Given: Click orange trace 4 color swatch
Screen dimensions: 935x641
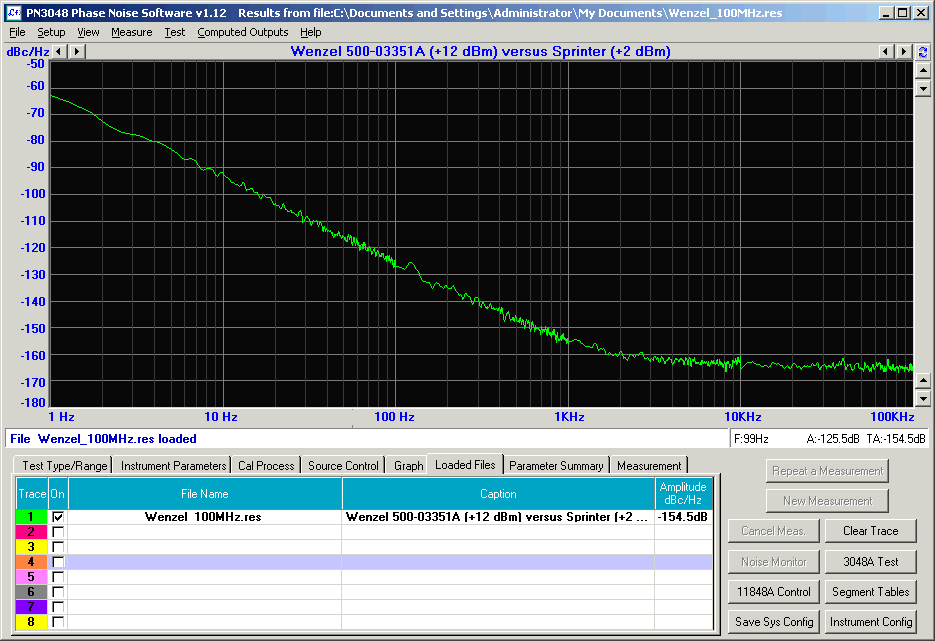Looking at the screenshot, I should coord(32,562).
